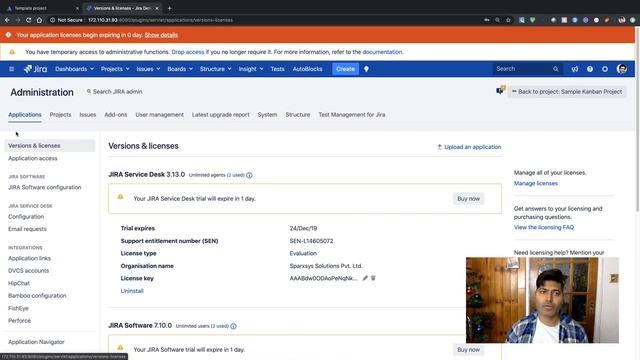640x360 pixels.
Task: Open Bamboo configuration in sidebar
Action: point(37,296)
